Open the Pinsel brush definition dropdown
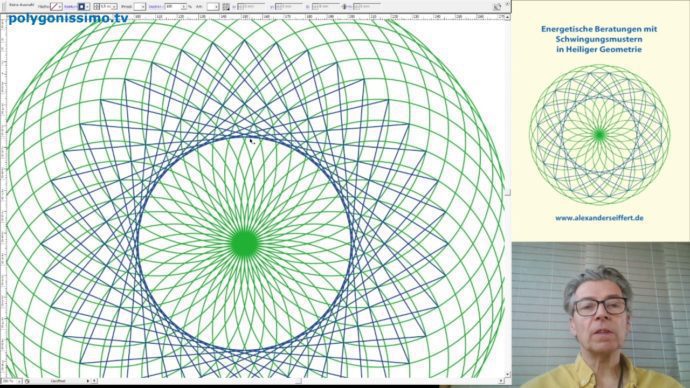The height and width of the screenshot is (388, 690). 139,7
